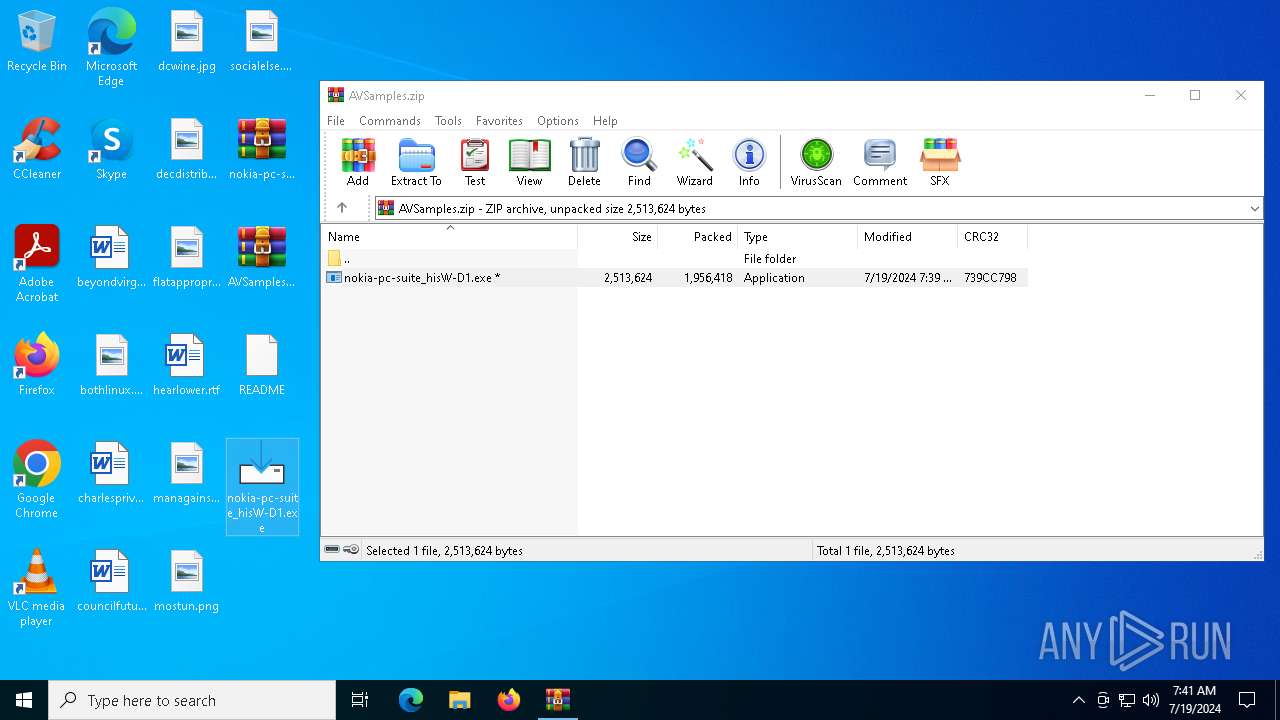Select the Adobe Acrobat desktop shortcut
Viewport: 1280px width, 720px height.
coord(37,264)
